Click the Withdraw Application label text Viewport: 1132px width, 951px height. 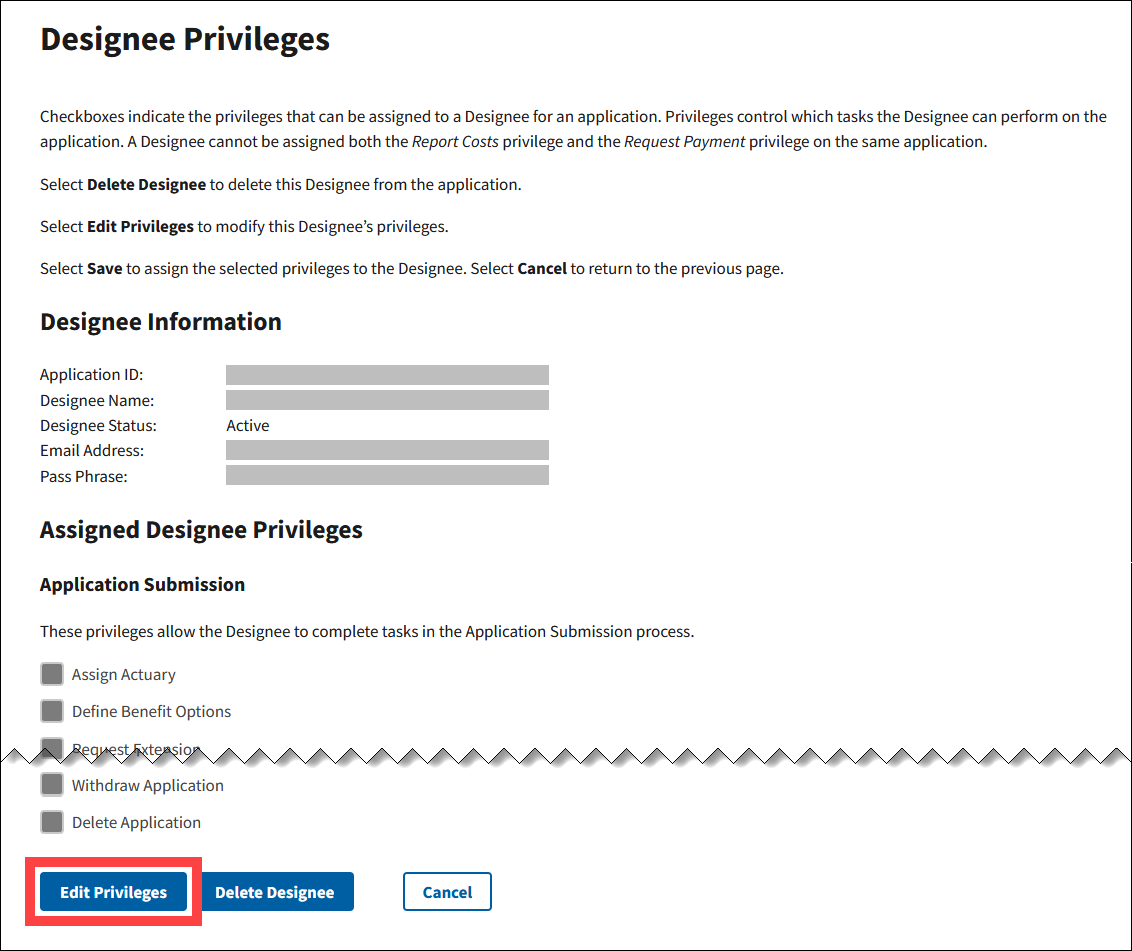tap(147, 786)
